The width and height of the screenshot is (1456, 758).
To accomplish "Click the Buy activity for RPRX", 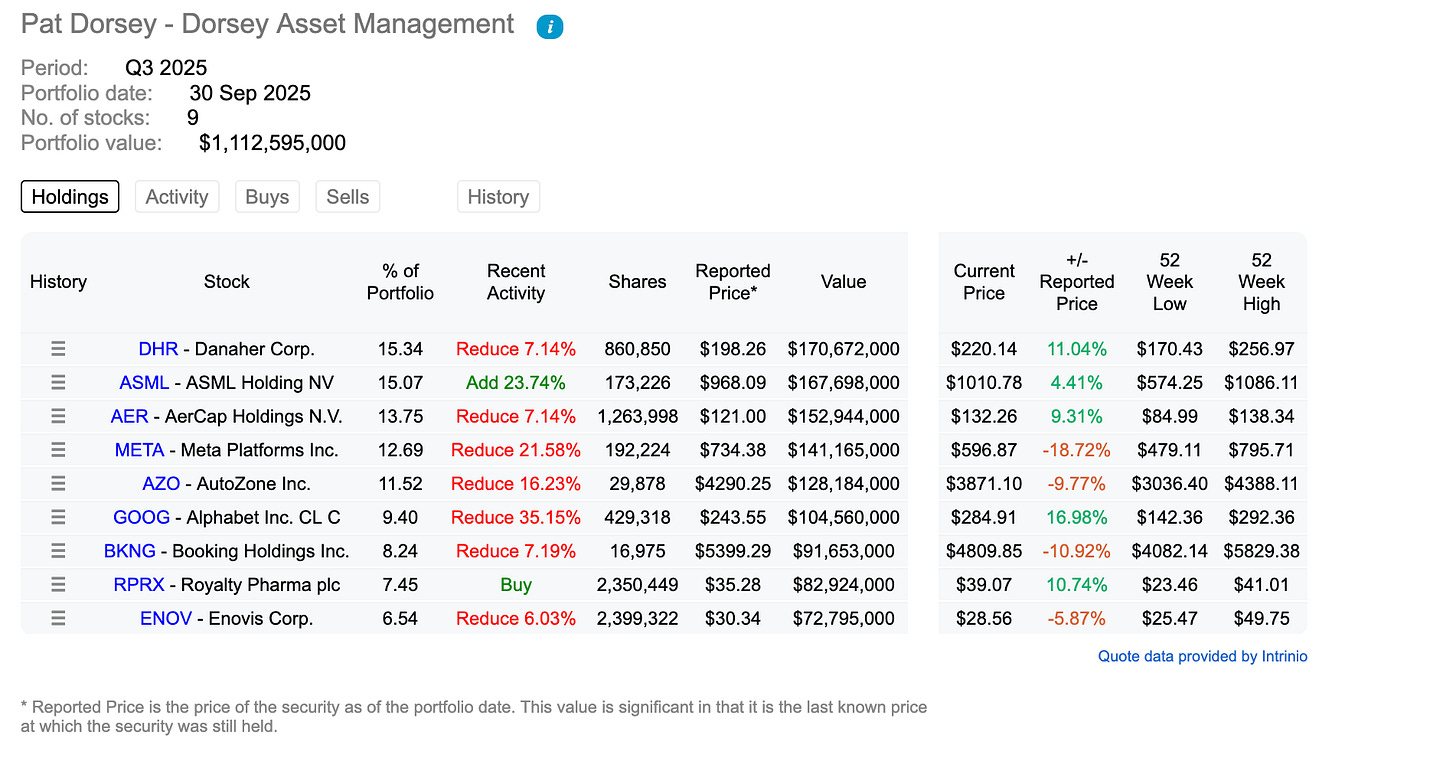I will (516, 585).
